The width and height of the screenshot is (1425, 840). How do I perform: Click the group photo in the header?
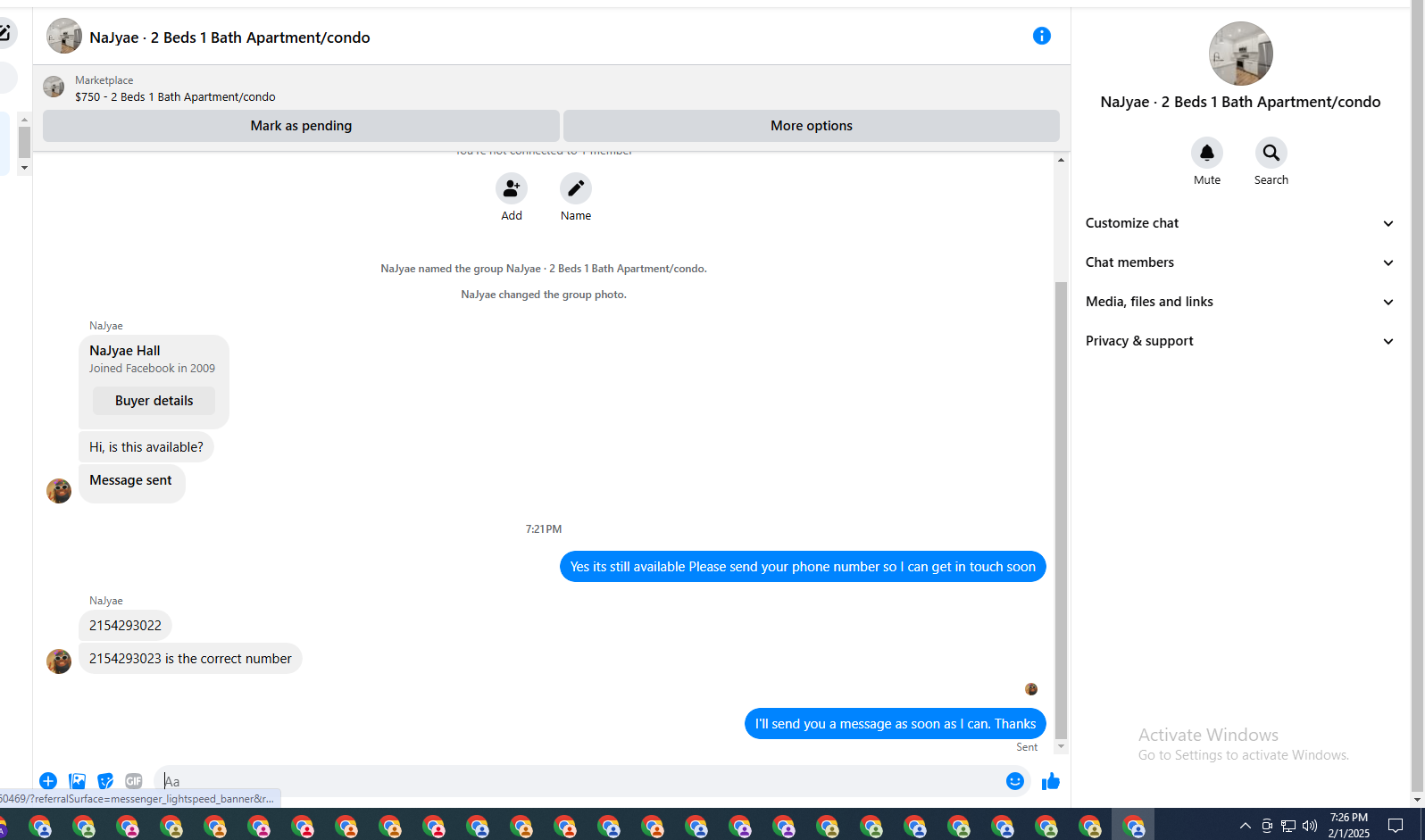point(64,37)
